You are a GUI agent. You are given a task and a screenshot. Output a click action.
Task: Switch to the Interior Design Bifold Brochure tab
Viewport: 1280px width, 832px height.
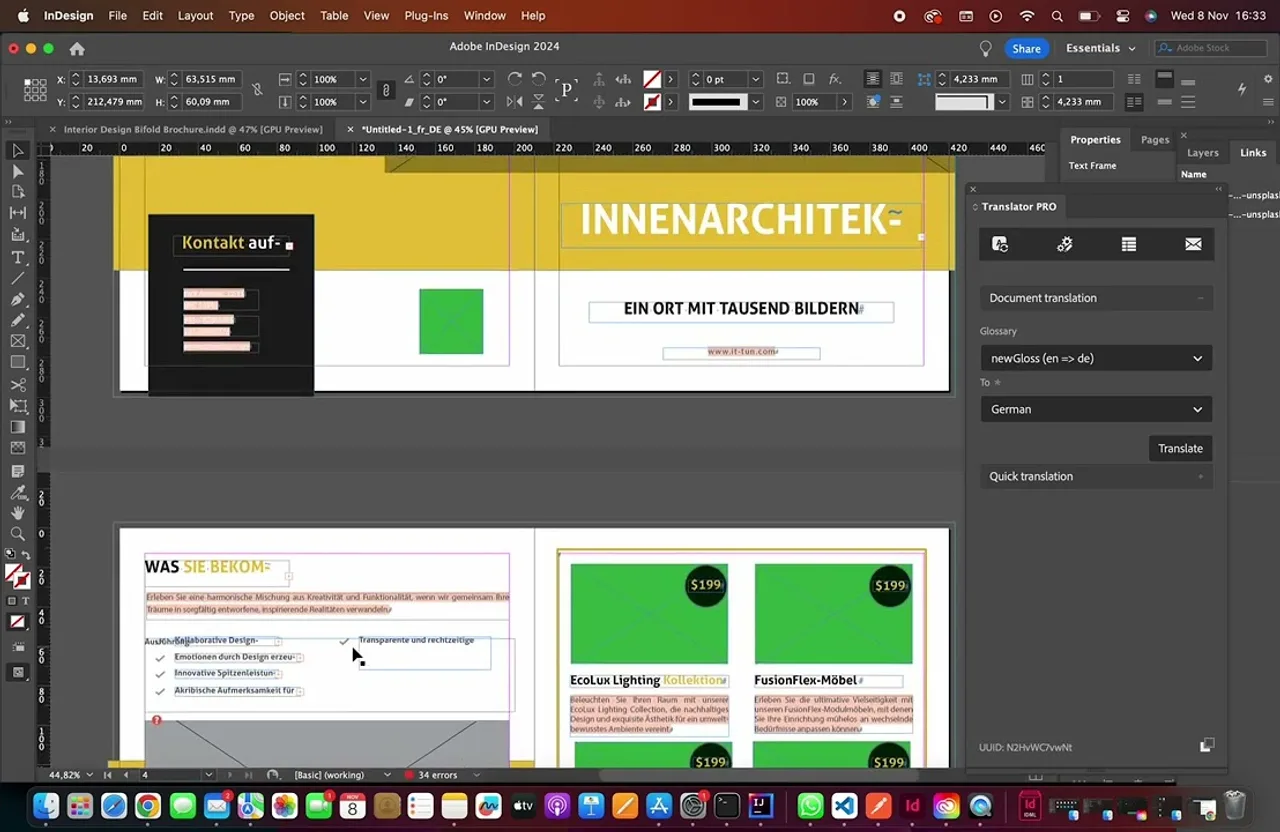[x=193, y=129]
